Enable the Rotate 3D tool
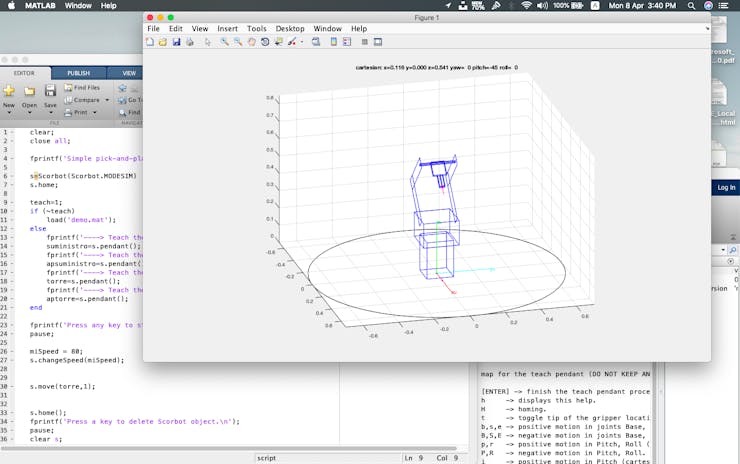Screen dimensions: 740x464 point(265,42)
